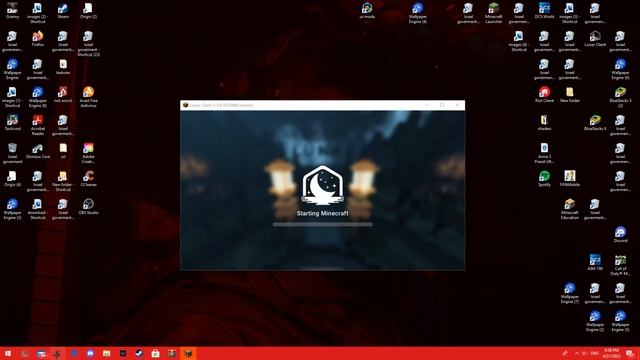Launch Avast Free Antivirus shortcut
Screen dimensions: 640x360
pos(88,96)
